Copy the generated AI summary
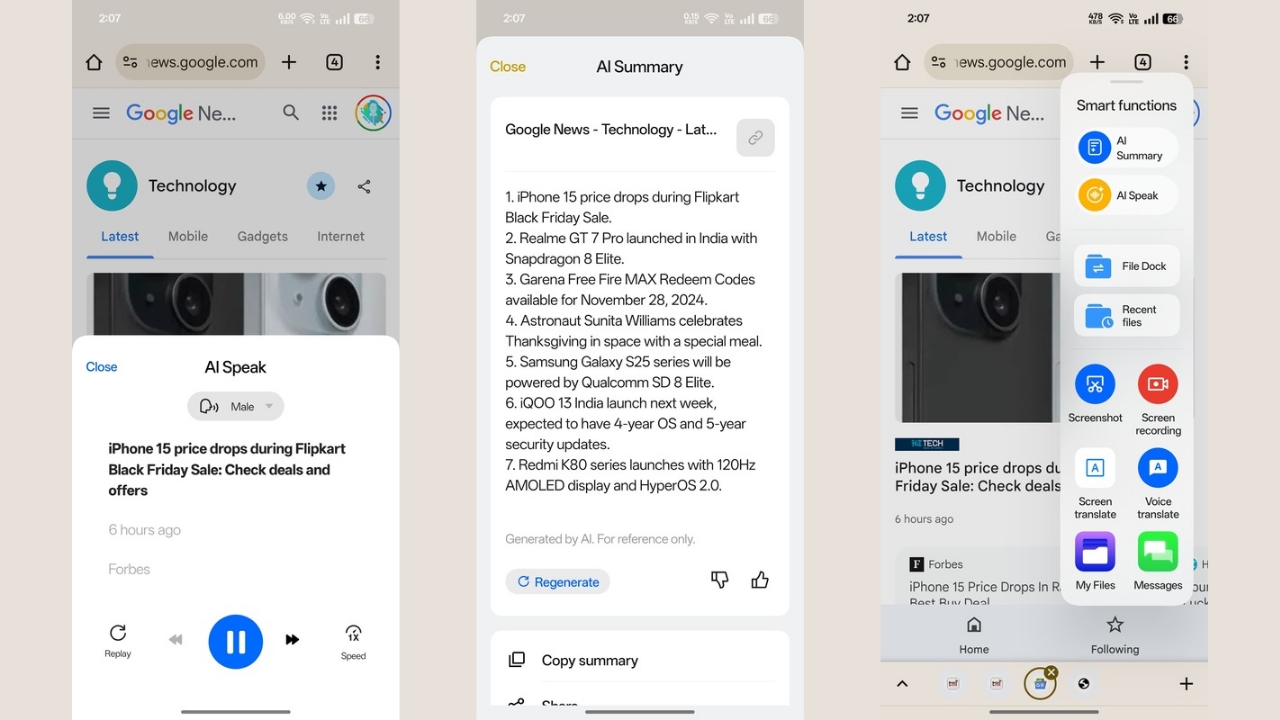 [590, 660]
